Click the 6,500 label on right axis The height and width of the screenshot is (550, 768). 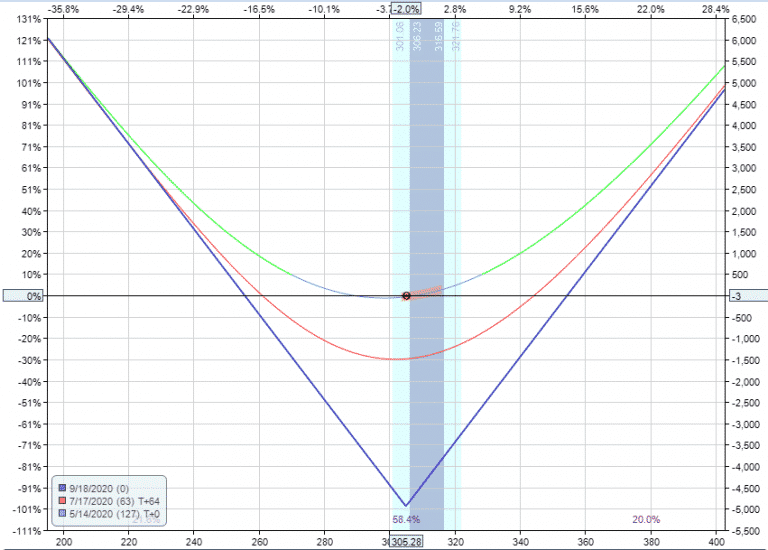coord(744,20)
